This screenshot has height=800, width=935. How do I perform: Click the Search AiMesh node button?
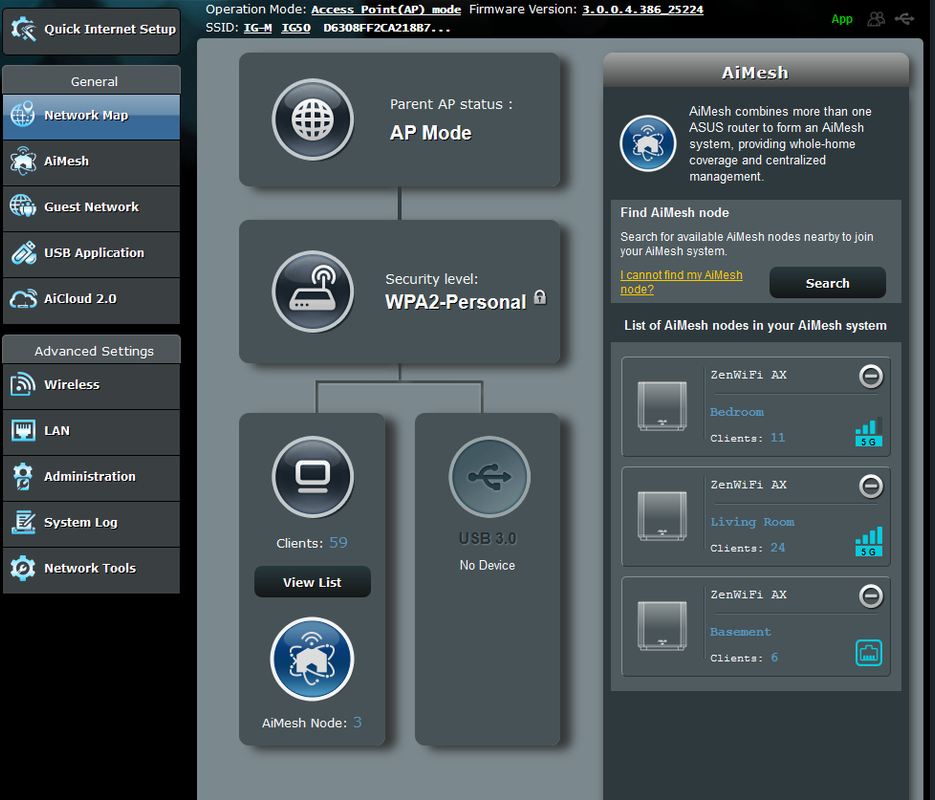point(828,283)
